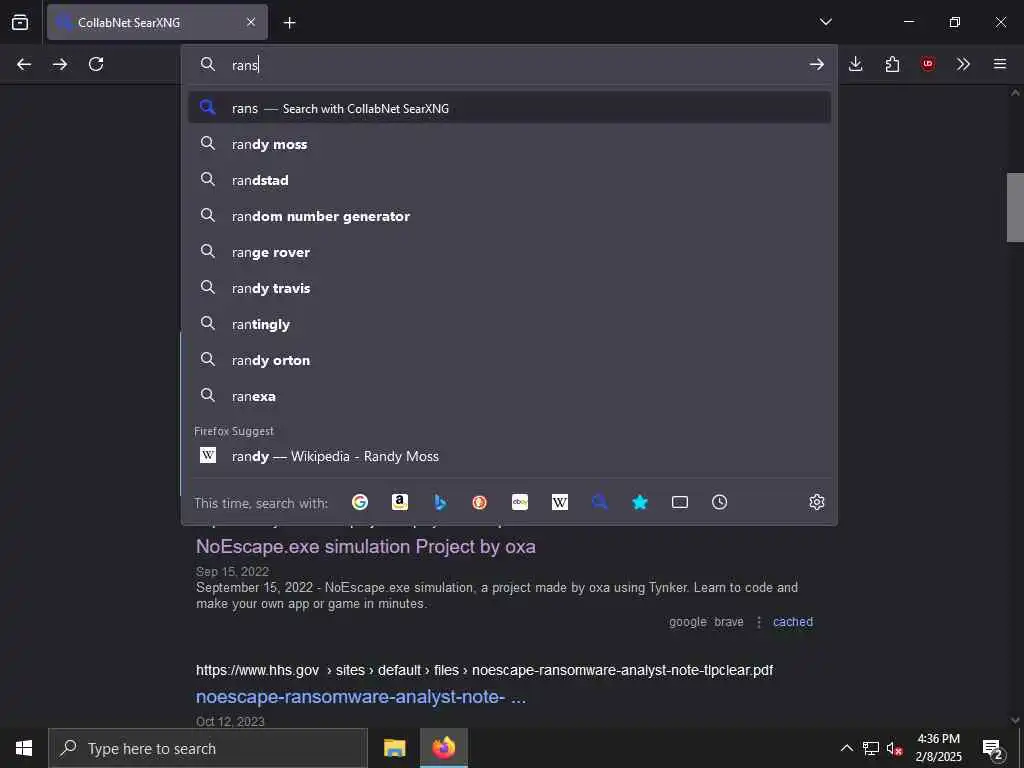Choose the 'randy moss' suggestion
Image resolution: width=1024 pixels, height=768 pixels.
click(x=509, y=144)
